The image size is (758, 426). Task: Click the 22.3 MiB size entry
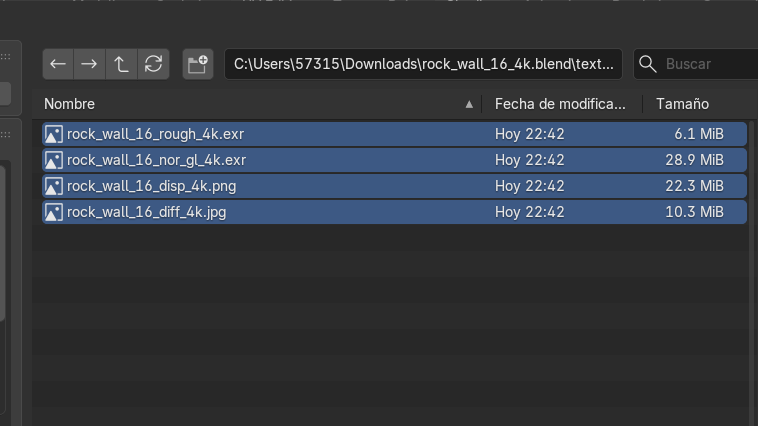698,186
